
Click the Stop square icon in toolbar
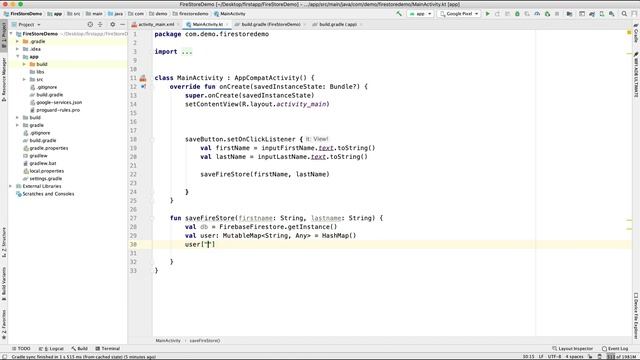pos(557,13)
